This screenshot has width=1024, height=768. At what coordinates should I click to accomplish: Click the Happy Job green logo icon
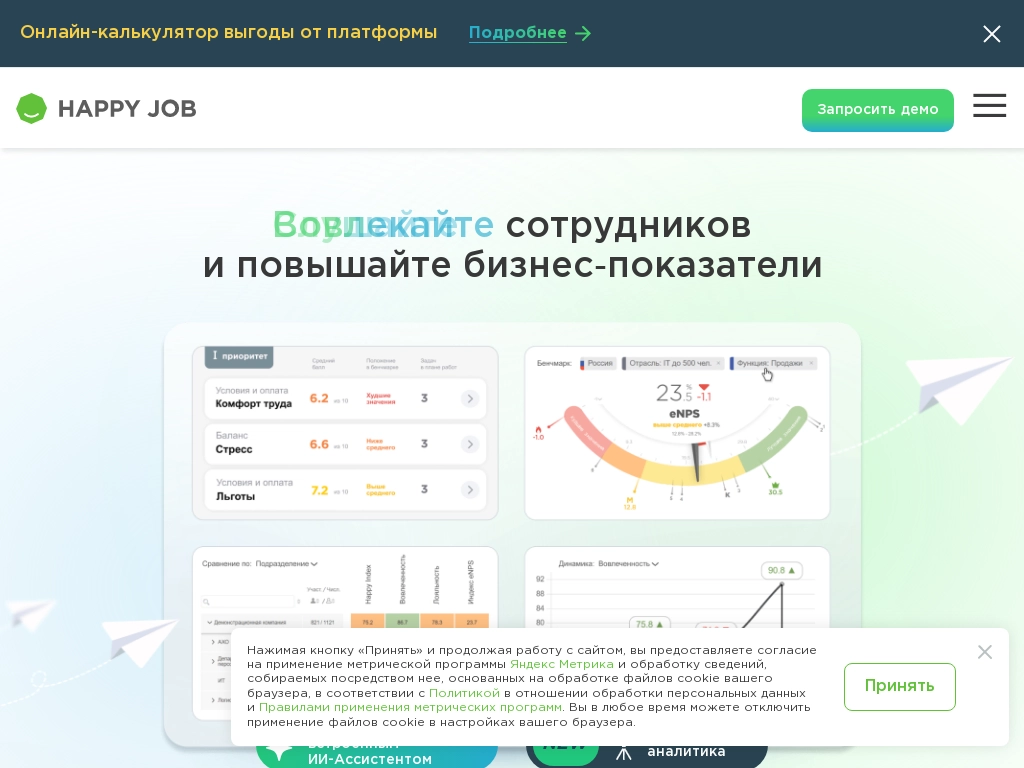click(32, 108)
